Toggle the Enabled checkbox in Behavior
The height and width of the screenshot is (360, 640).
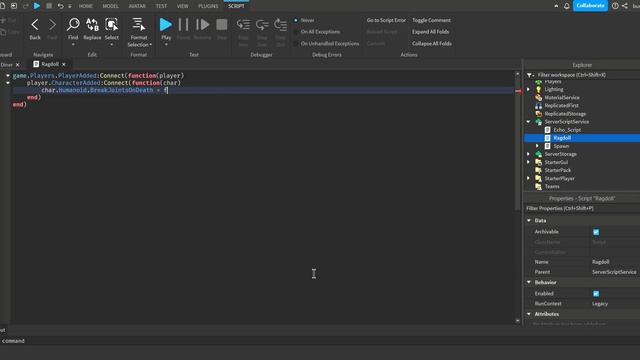[596, 293]
